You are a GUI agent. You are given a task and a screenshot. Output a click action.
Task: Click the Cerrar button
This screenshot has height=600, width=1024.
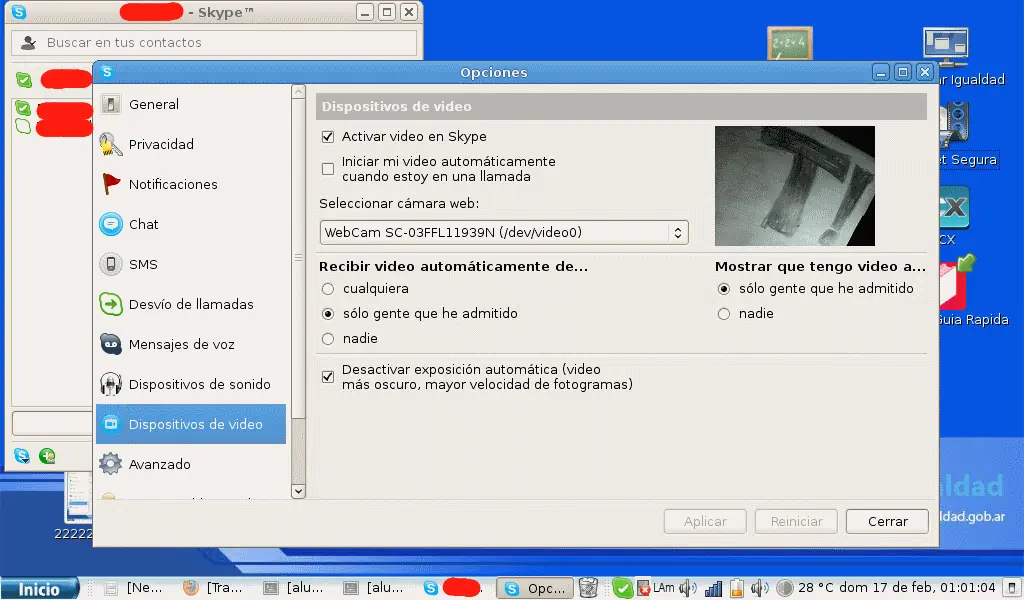click(887, 521)
